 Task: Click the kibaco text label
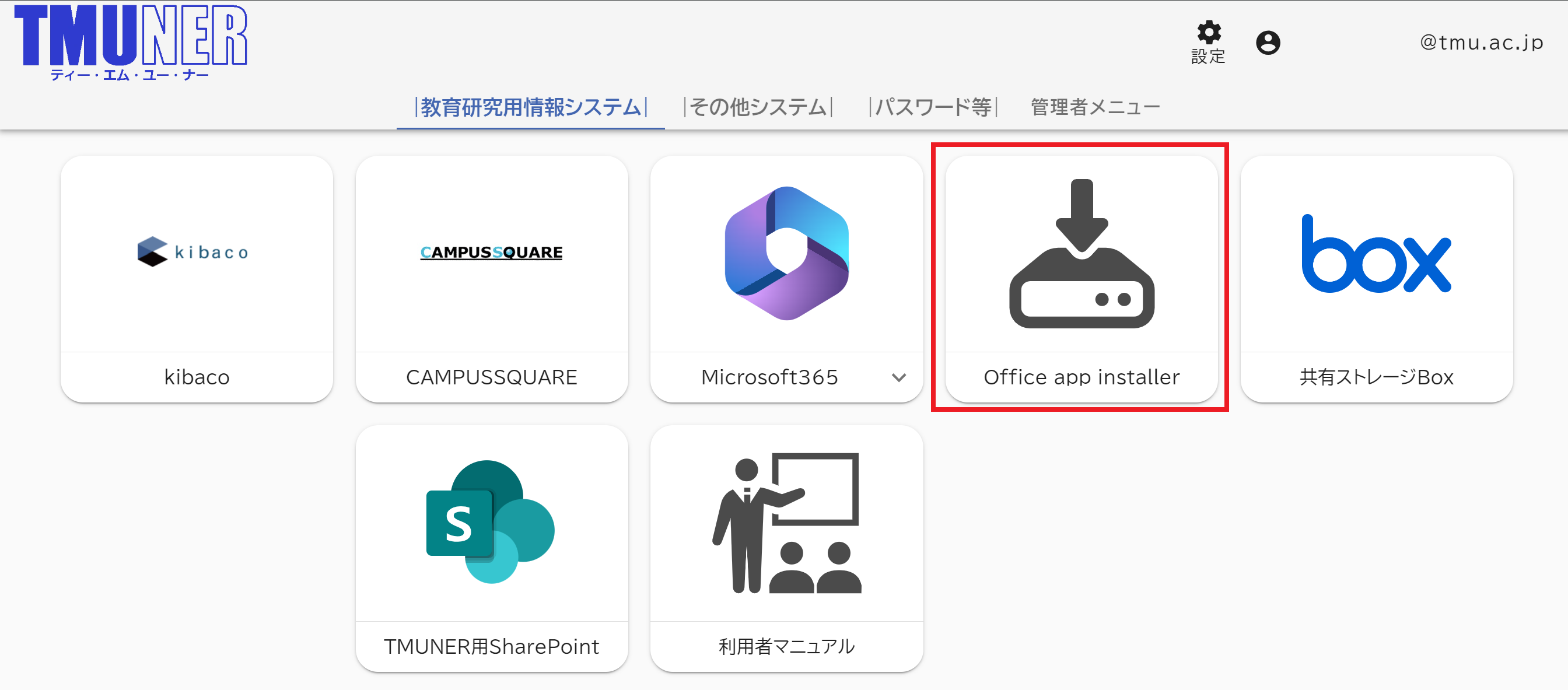(x=197, y=378)
